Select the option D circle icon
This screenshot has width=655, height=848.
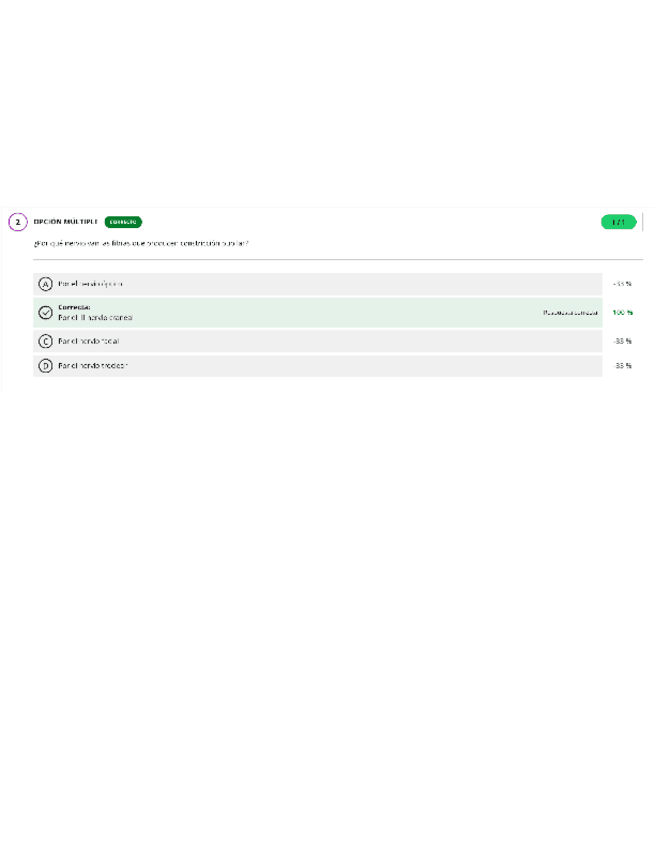tap(45, 366)
